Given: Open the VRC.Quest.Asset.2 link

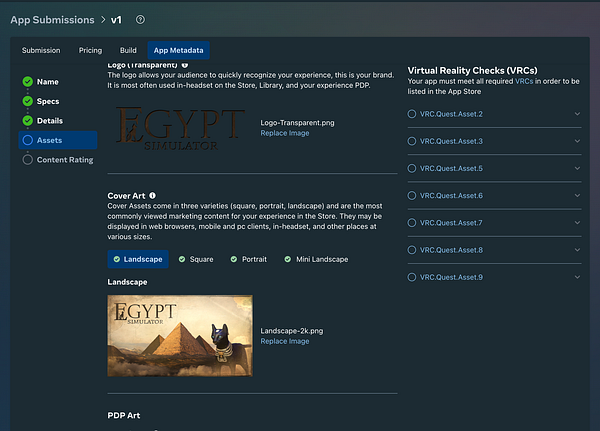Looking at the screenshot, I should pyautogui.click(x=451, y=114).
